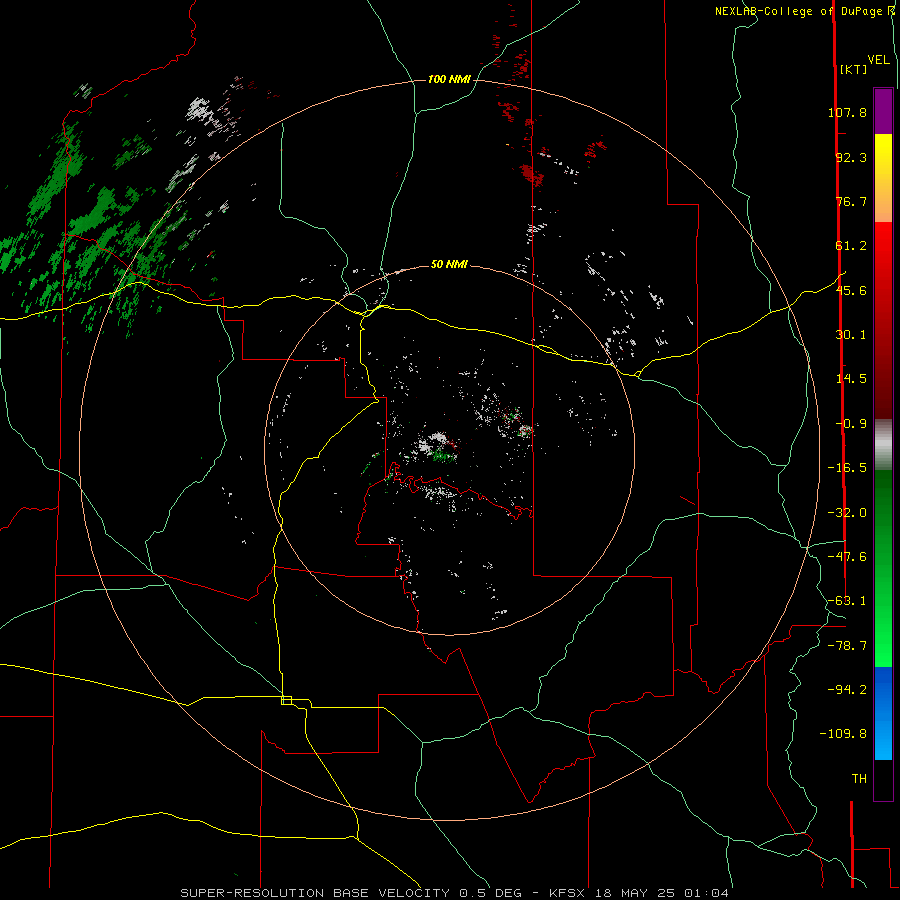Select the -94.2 value on the color scale
Viewport: 900px width, 900px height.
click(x=847, y=690)
